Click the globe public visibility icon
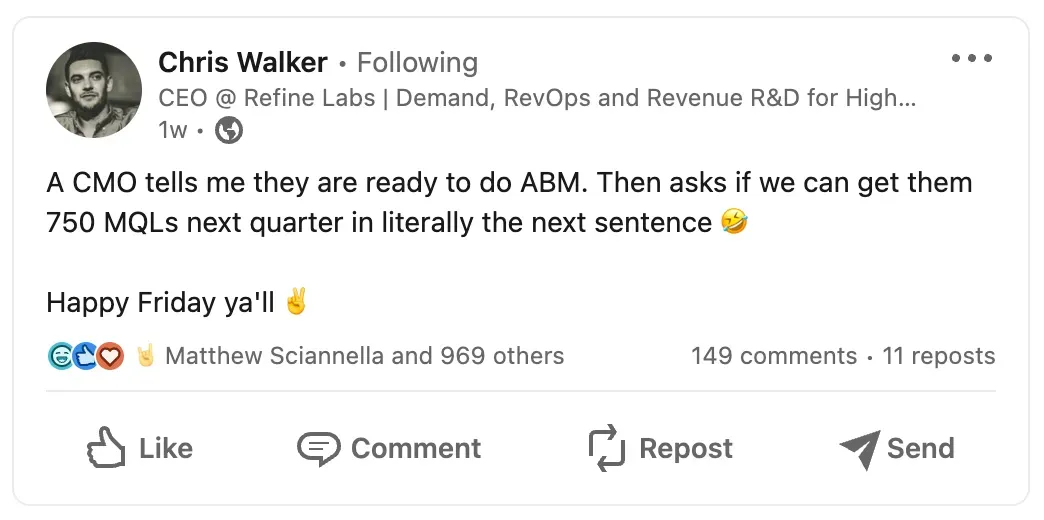The height and width of the screenshot is (520, 1044). click(229, 130)
